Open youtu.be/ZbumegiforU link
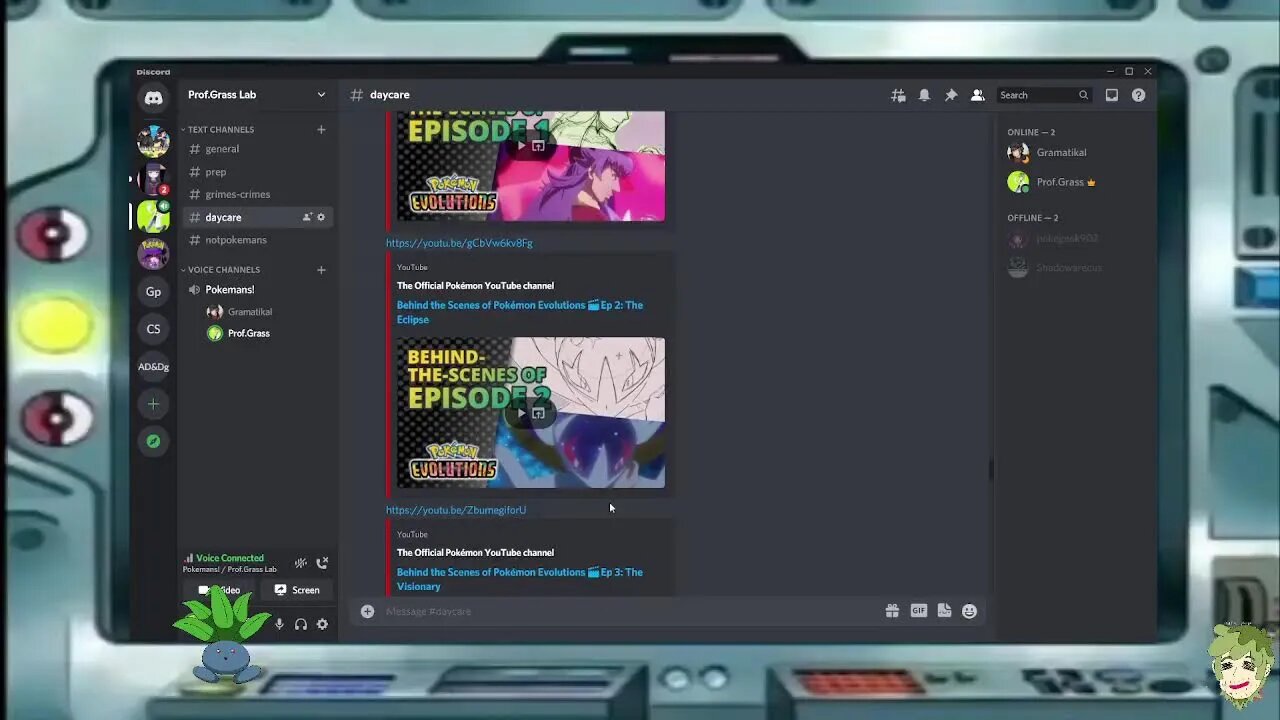This screenshot has height=720, width=1280. 456,510
